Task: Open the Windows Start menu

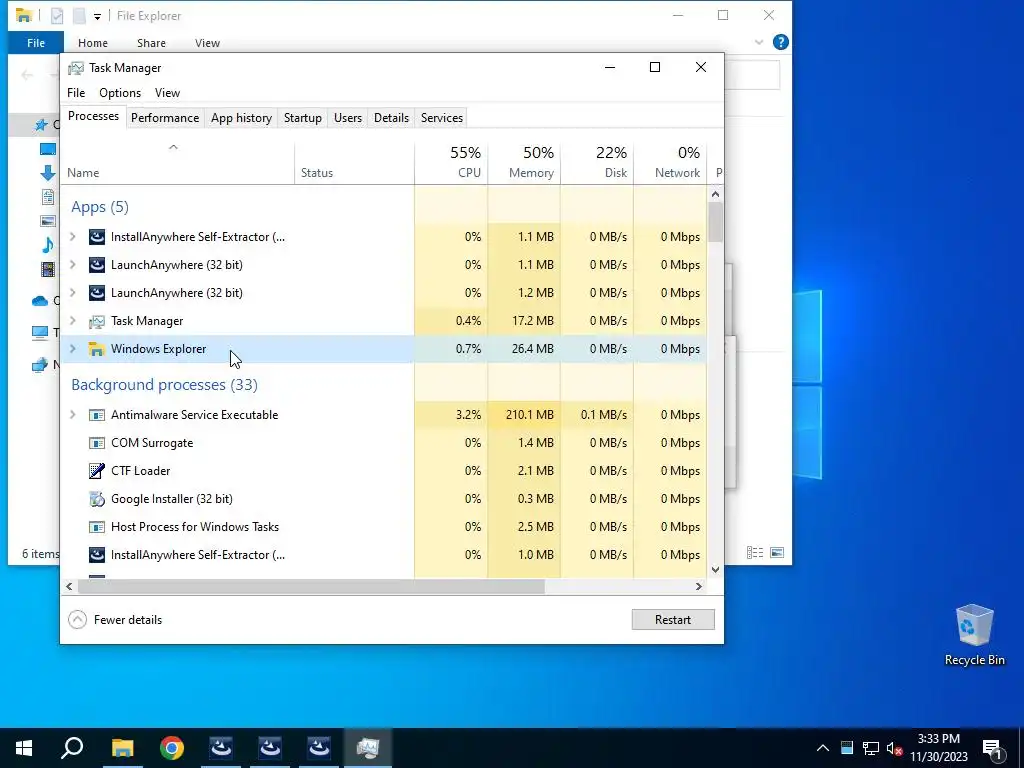Action: click(x=24, y=748)
